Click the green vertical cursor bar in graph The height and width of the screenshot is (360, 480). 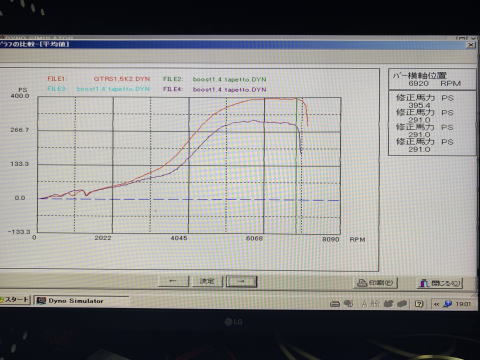pos(296,167)
